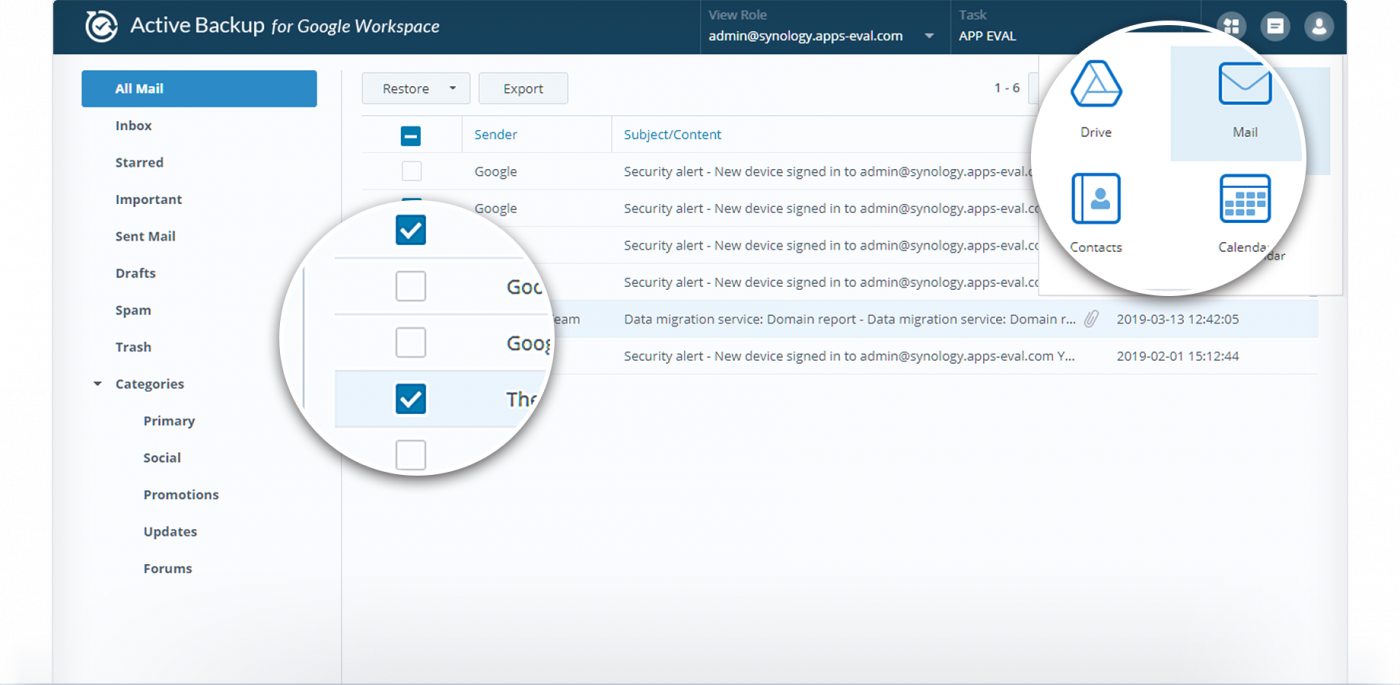Image resolution: width=1400 pixels, height=685 pixels.
Task: Click the paperclip attachment icon
Action: coord(1091,319)
